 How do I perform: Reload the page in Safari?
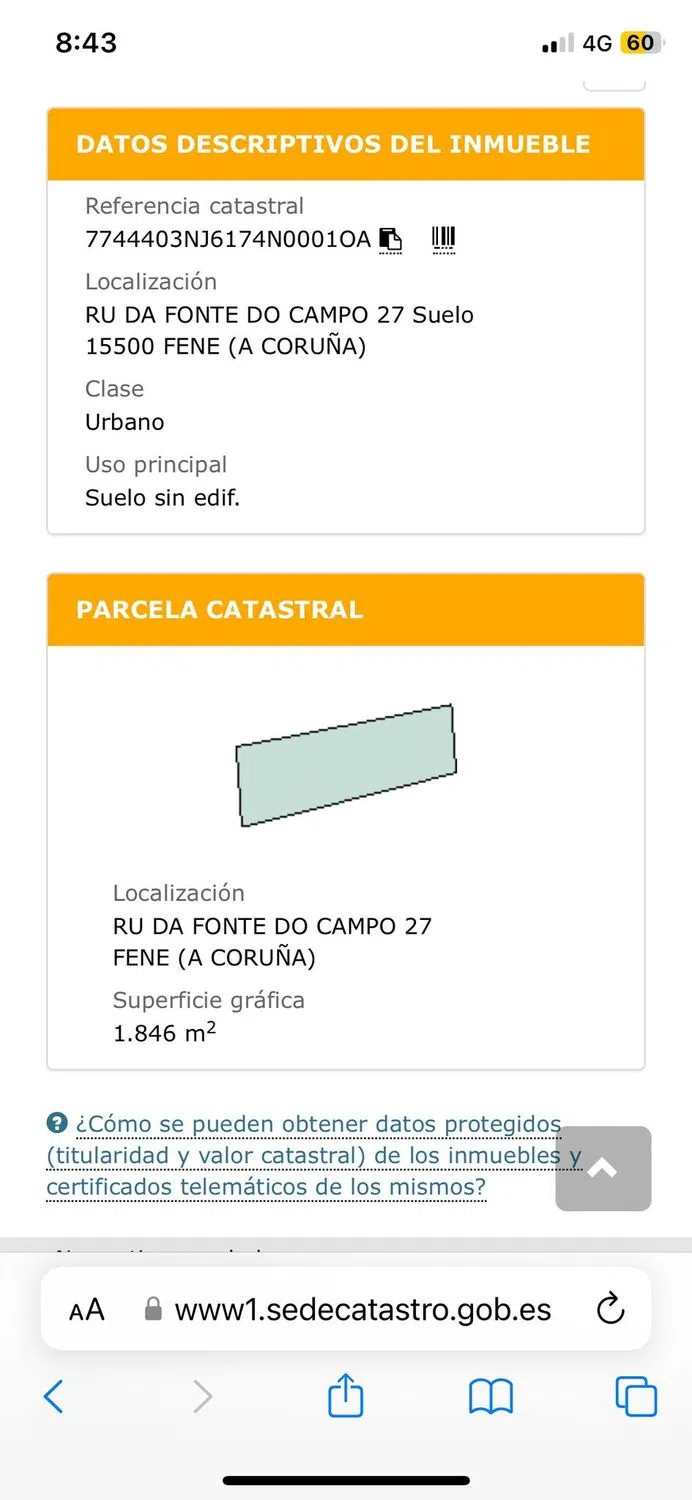tap(610, 1309)
